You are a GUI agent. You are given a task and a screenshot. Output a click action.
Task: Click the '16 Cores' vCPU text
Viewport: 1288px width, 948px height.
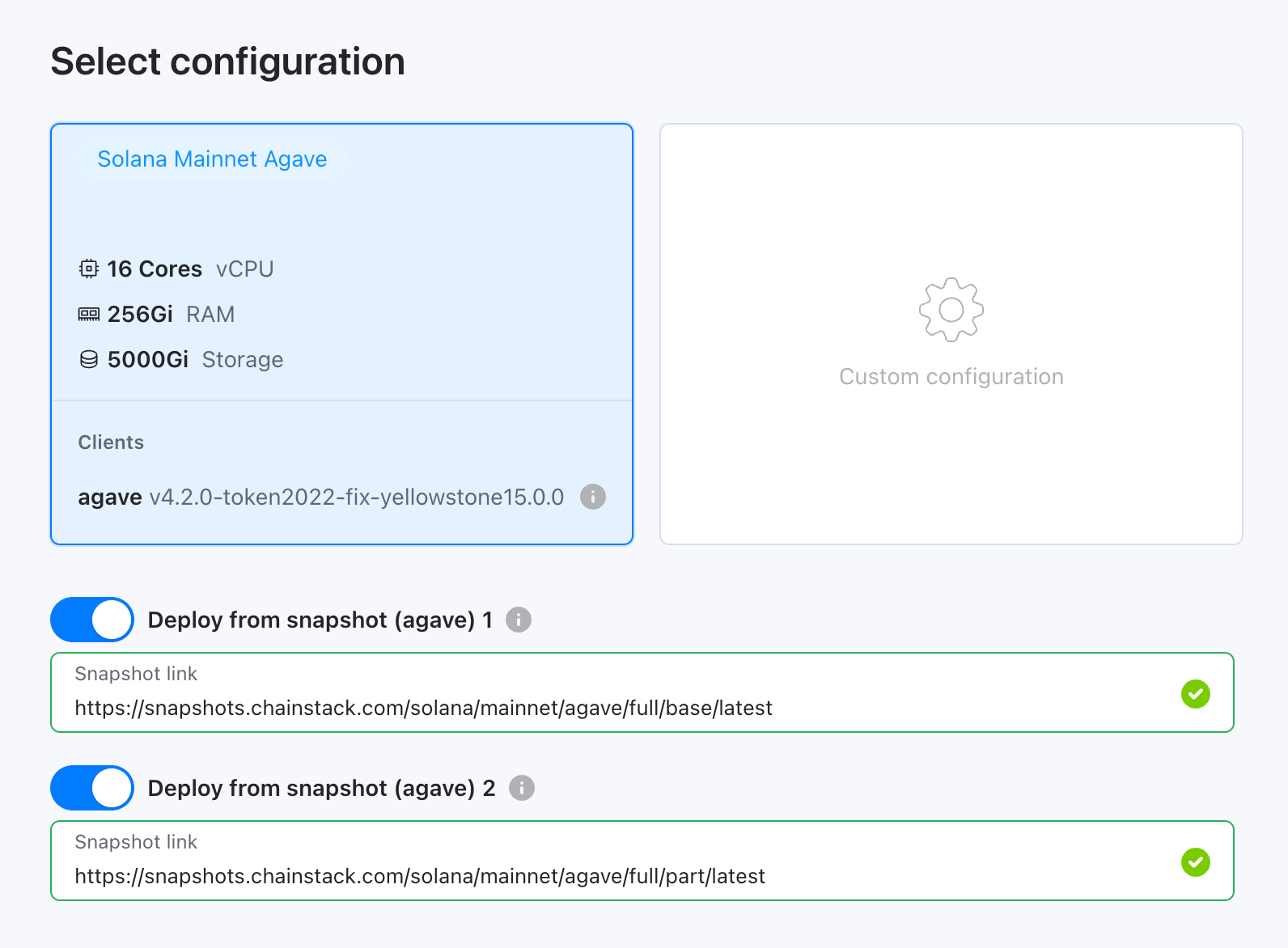pyautogui.click(x=155, y=269)
